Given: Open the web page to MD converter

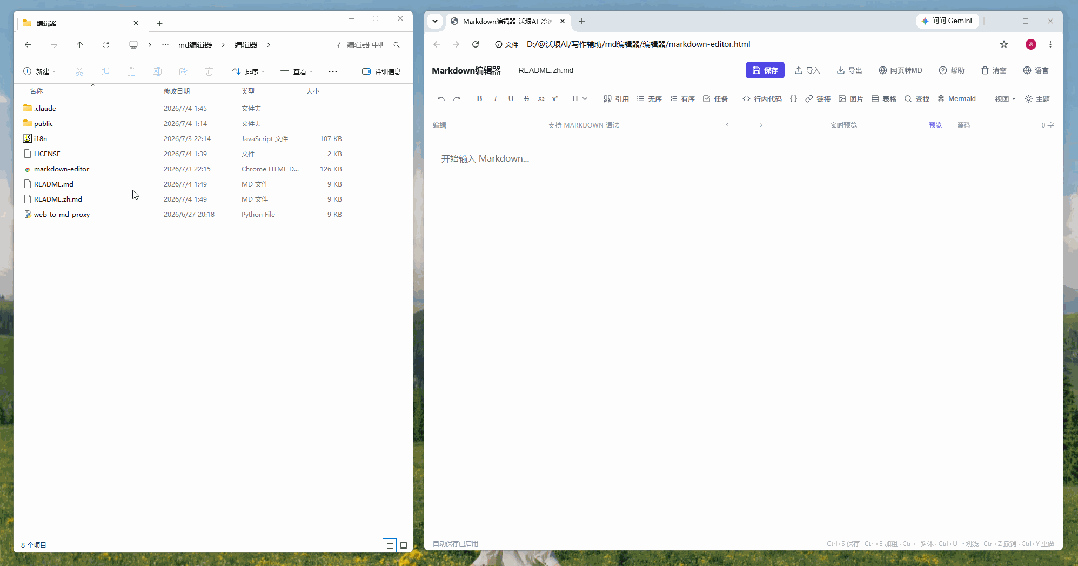Looking at the screenshot, I should tap(901, 70).
